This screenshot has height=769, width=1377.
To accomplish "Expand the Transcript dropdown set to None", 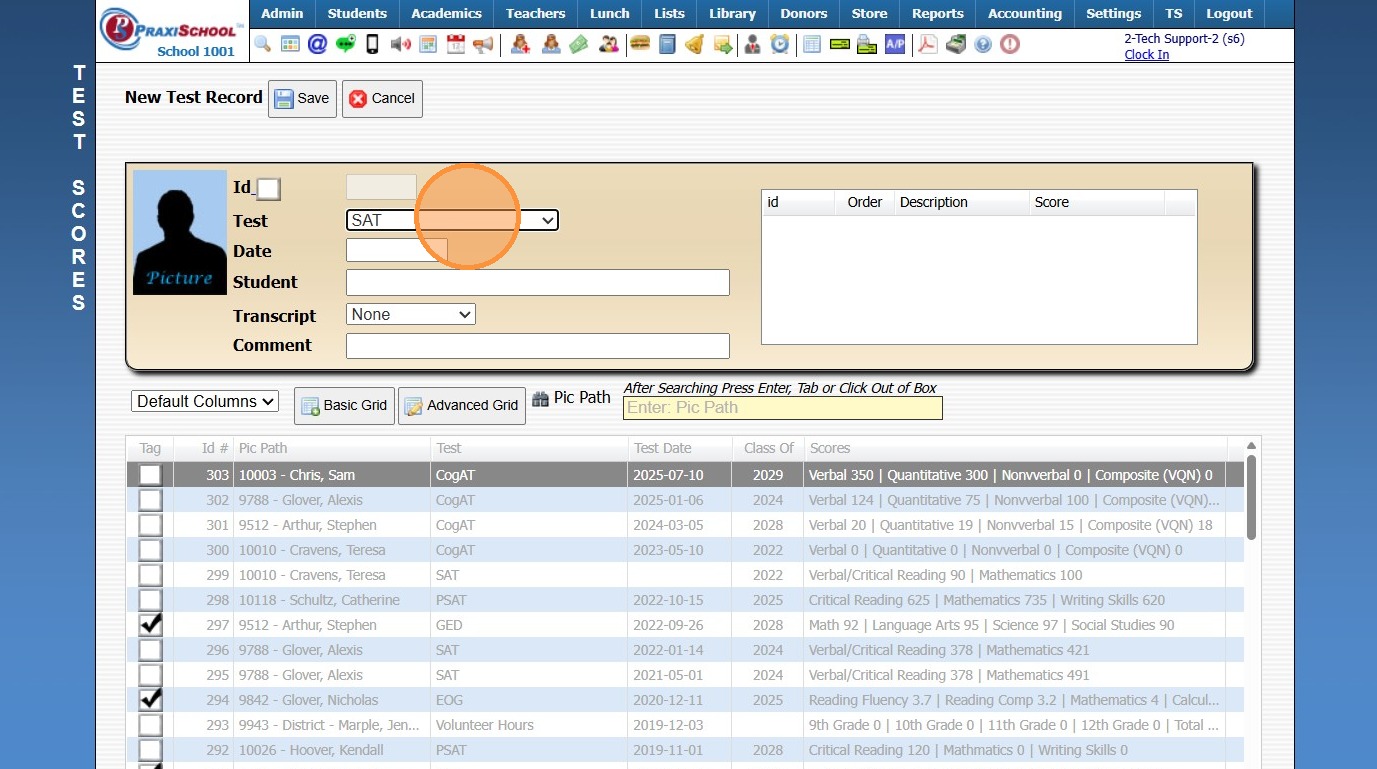I will click(x=411, y=314).
